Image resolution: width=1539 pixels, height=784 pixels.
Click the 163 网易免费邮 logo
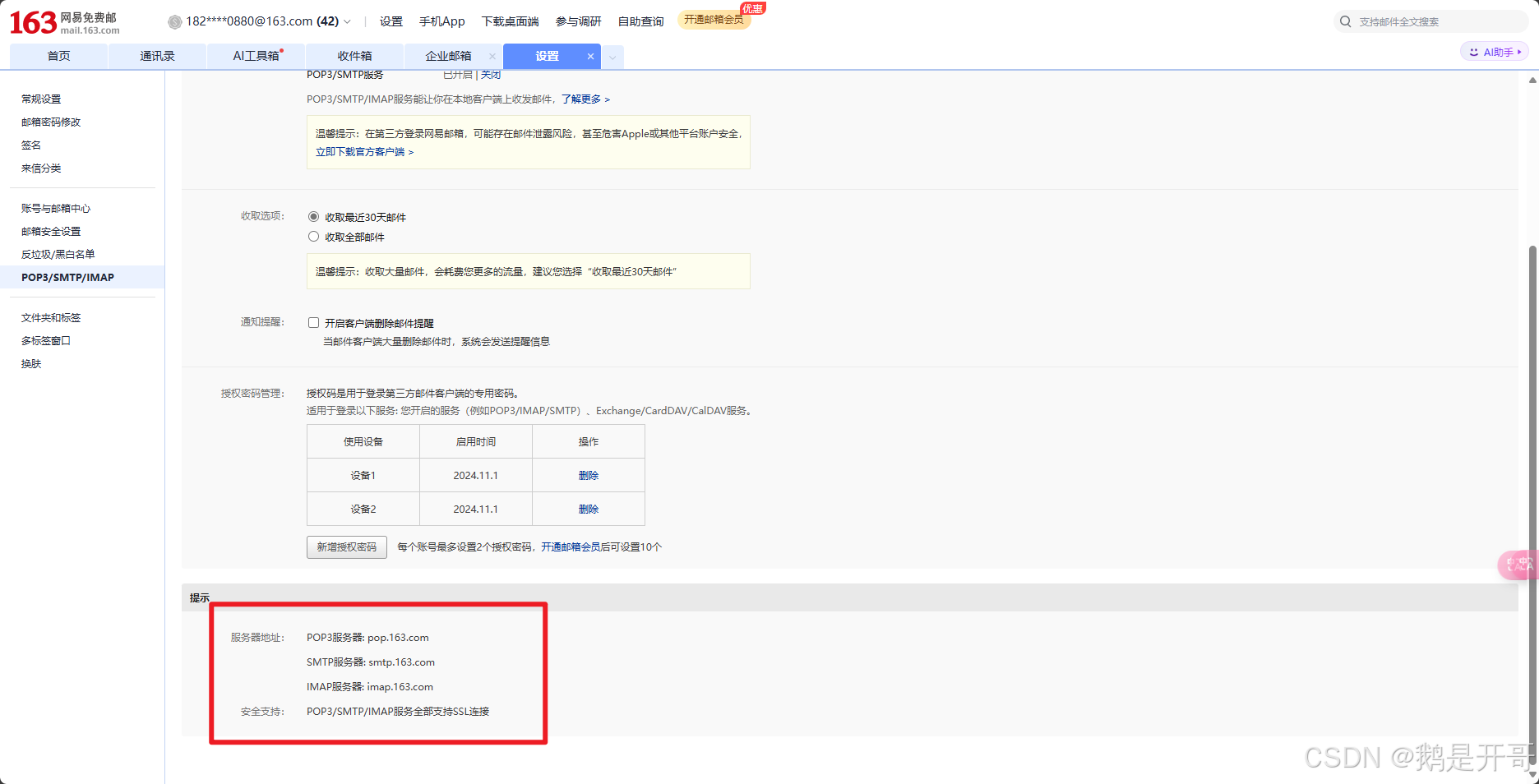point(64,22)
